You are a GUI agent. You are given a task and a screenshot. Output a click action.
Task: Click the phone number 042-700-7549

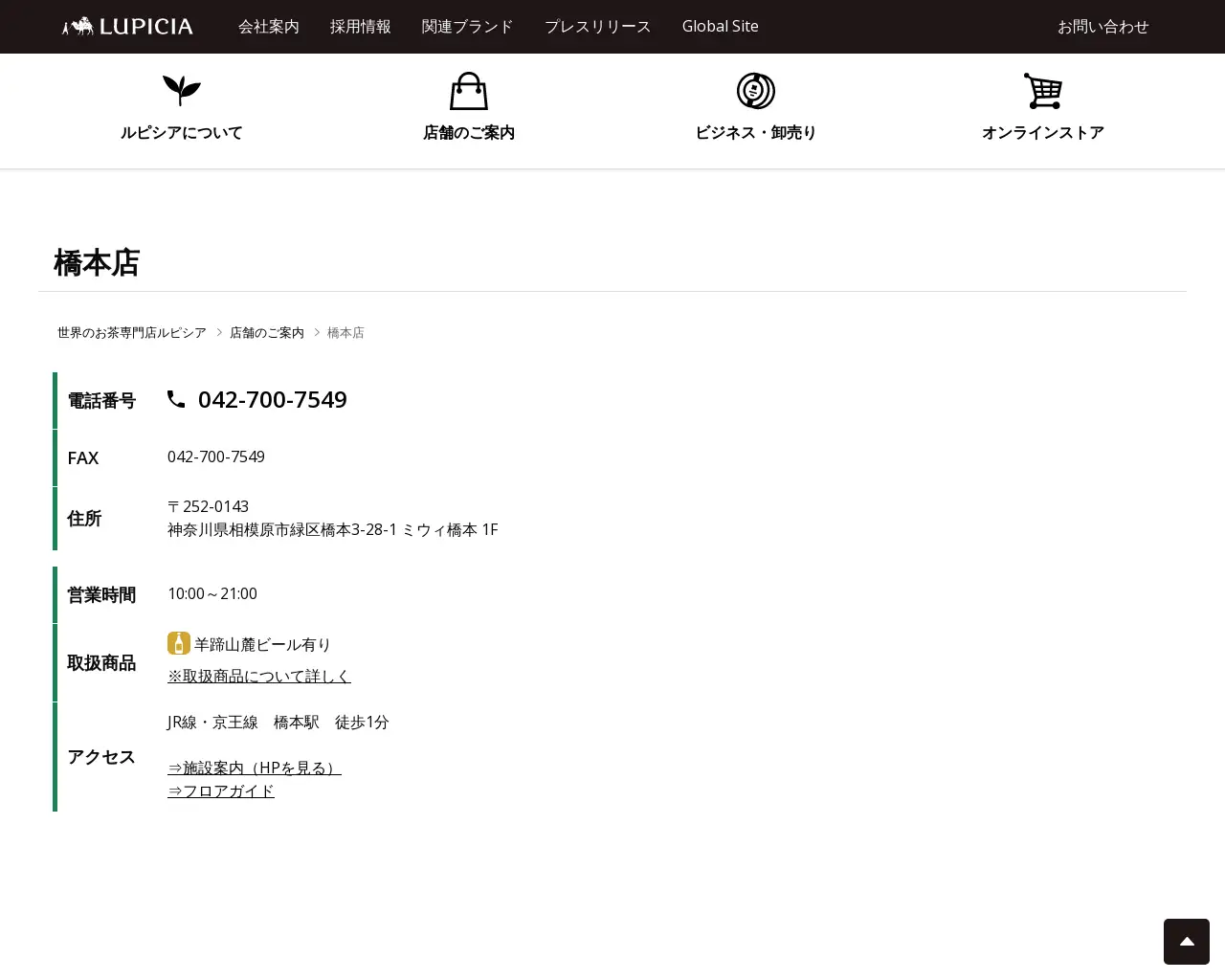(272, 399)
